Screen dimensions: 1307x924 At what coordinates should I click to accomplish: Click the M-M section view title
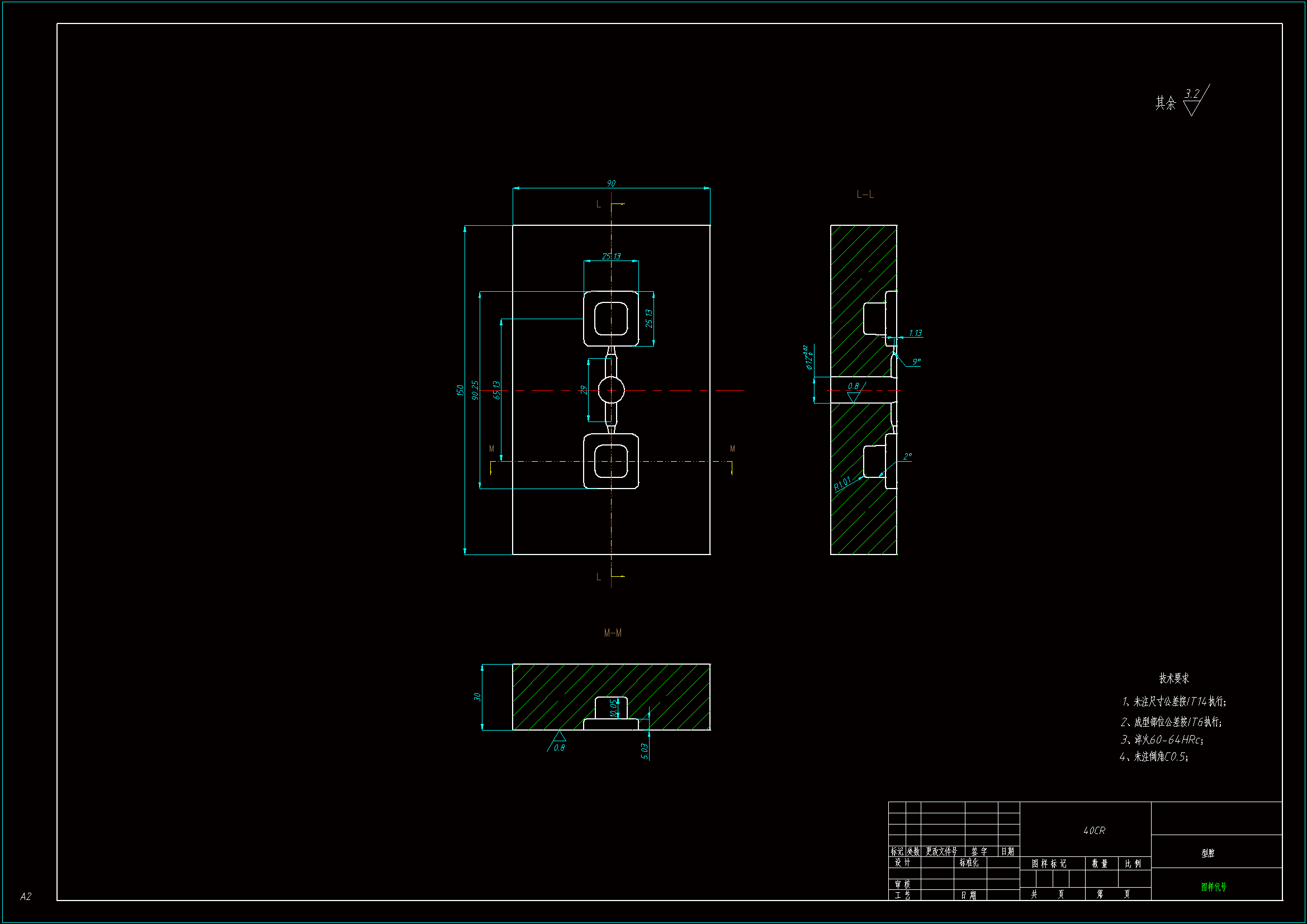pyautogui.click(x=613, y=633)
